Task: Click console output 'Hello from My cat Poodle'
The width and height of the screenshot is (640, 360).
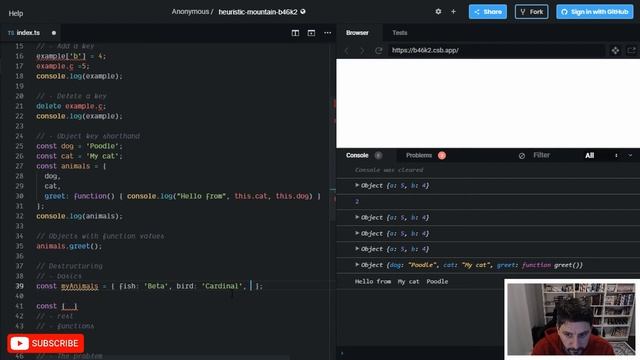Action: coord(401,282)
